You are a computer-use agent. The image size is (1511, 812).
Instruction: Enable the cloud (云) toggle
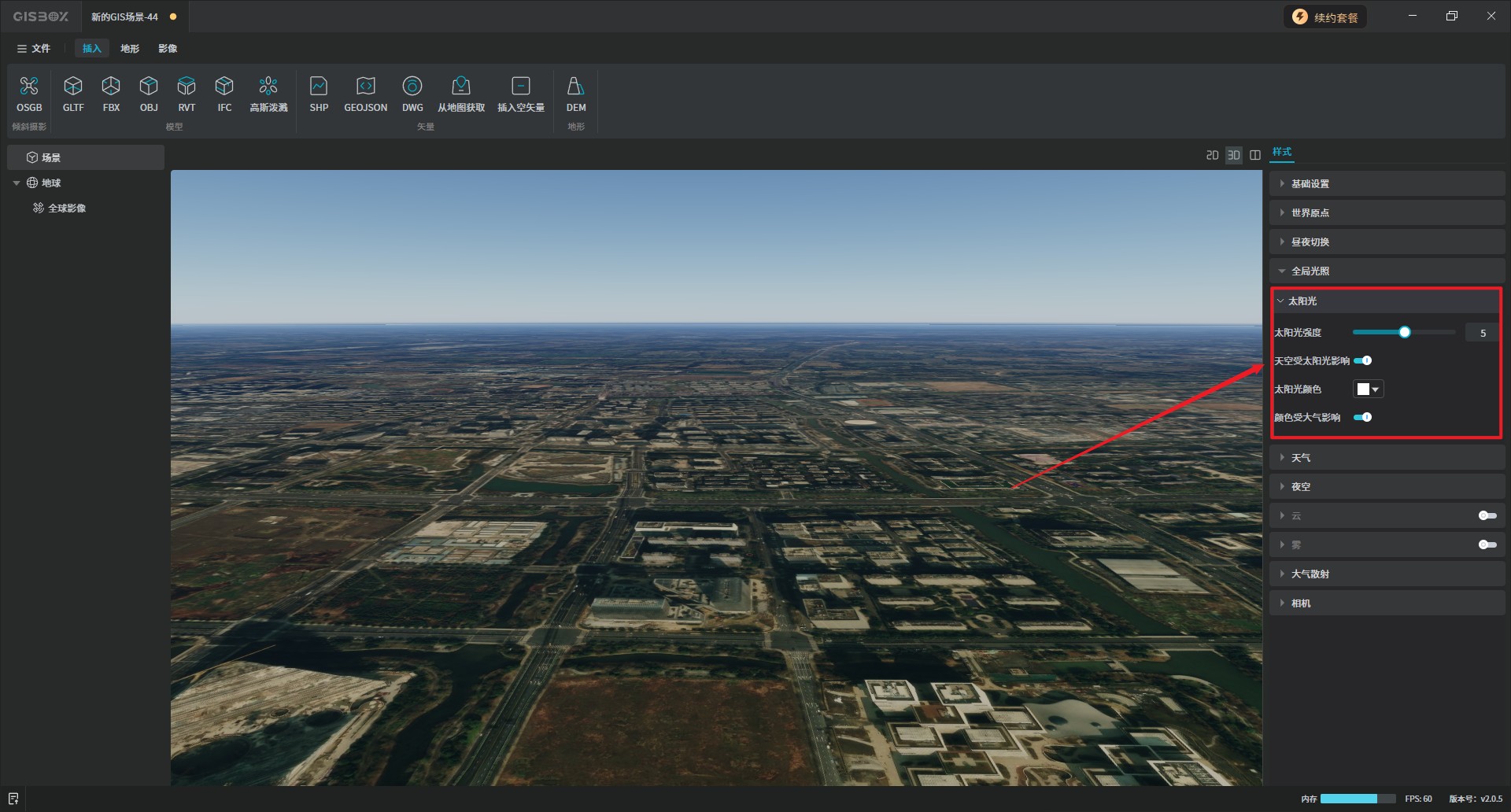click(x=1487, y=515)
